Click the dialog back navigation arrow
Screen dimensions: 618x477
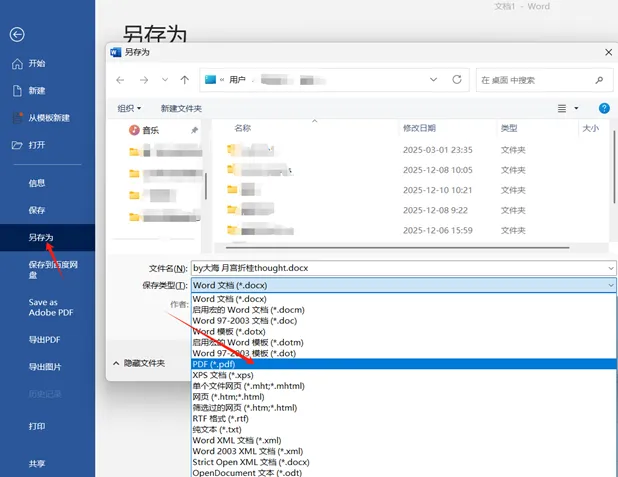[x=120, y=80]
